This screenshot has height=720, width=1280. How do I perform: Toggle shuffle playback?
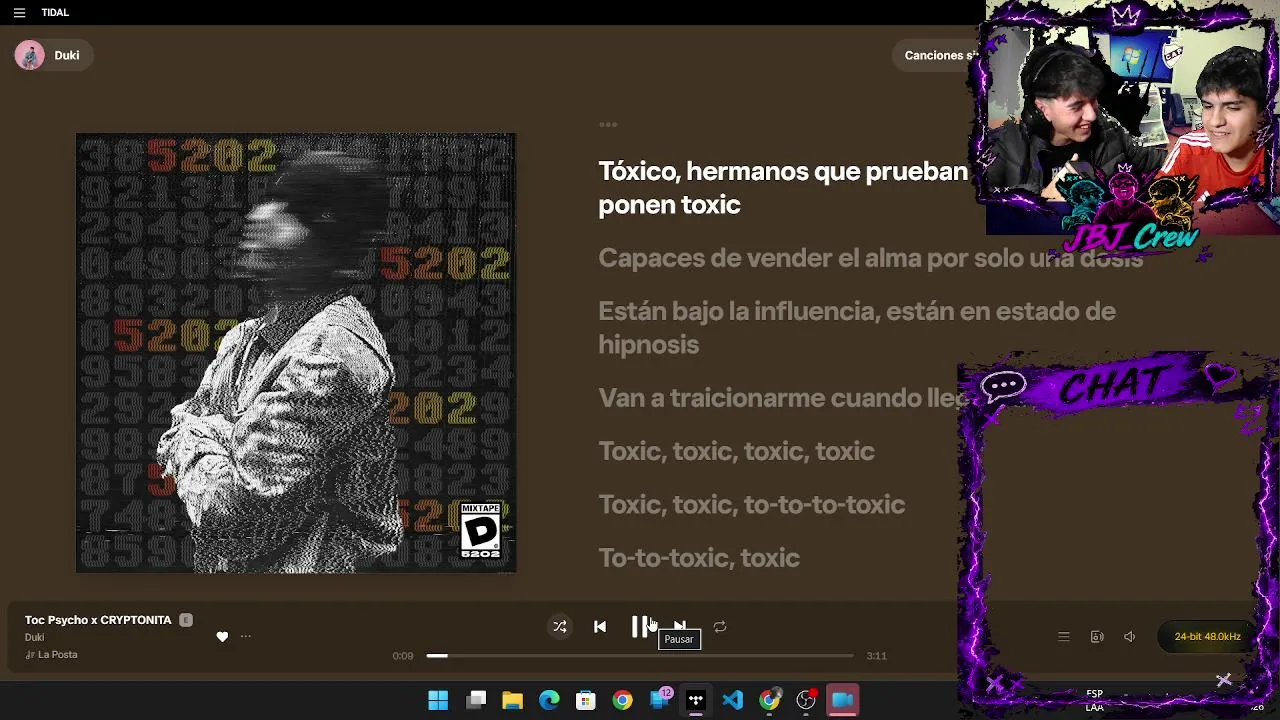tap(560, 627)
